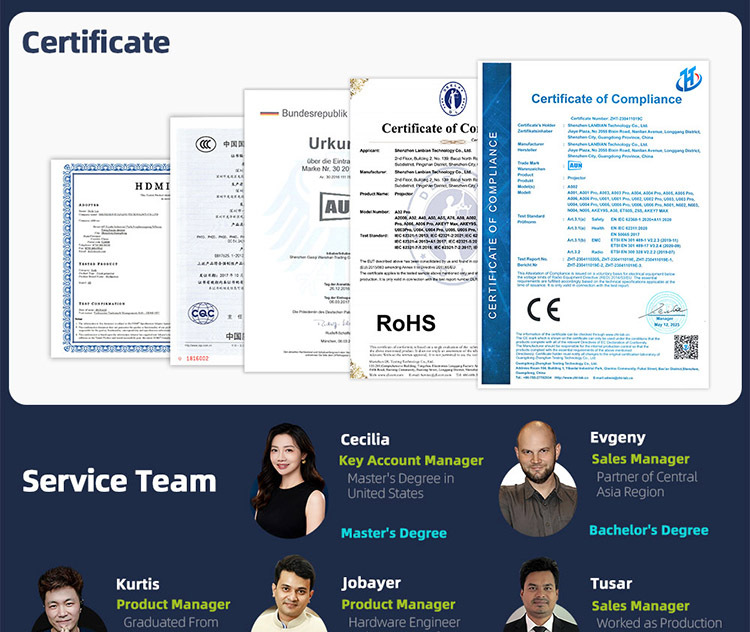Click Evgeny's 'Sales Manager' title
Image resolution: width=750 pixels, height=632 pixels.
[640, 459]
